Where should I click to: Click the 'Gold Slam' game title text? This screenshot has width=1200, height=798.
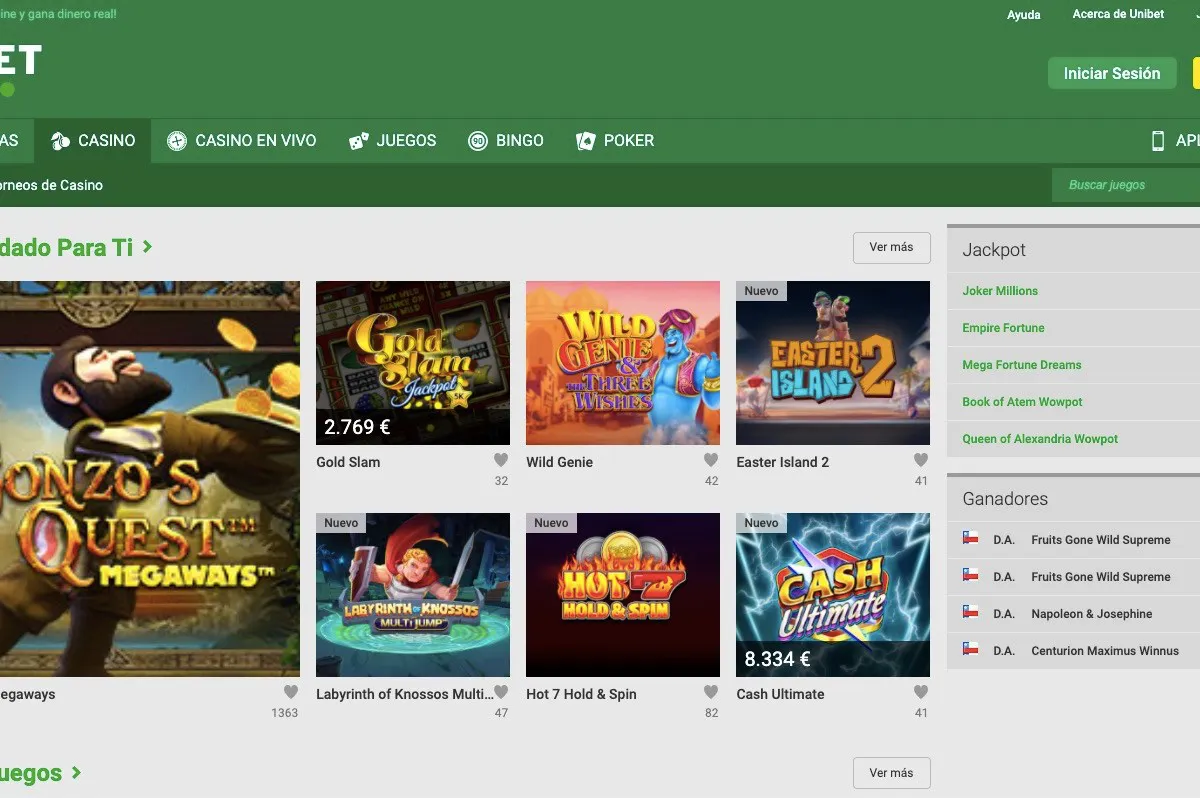pyautogui.click(x=348, y=462)
